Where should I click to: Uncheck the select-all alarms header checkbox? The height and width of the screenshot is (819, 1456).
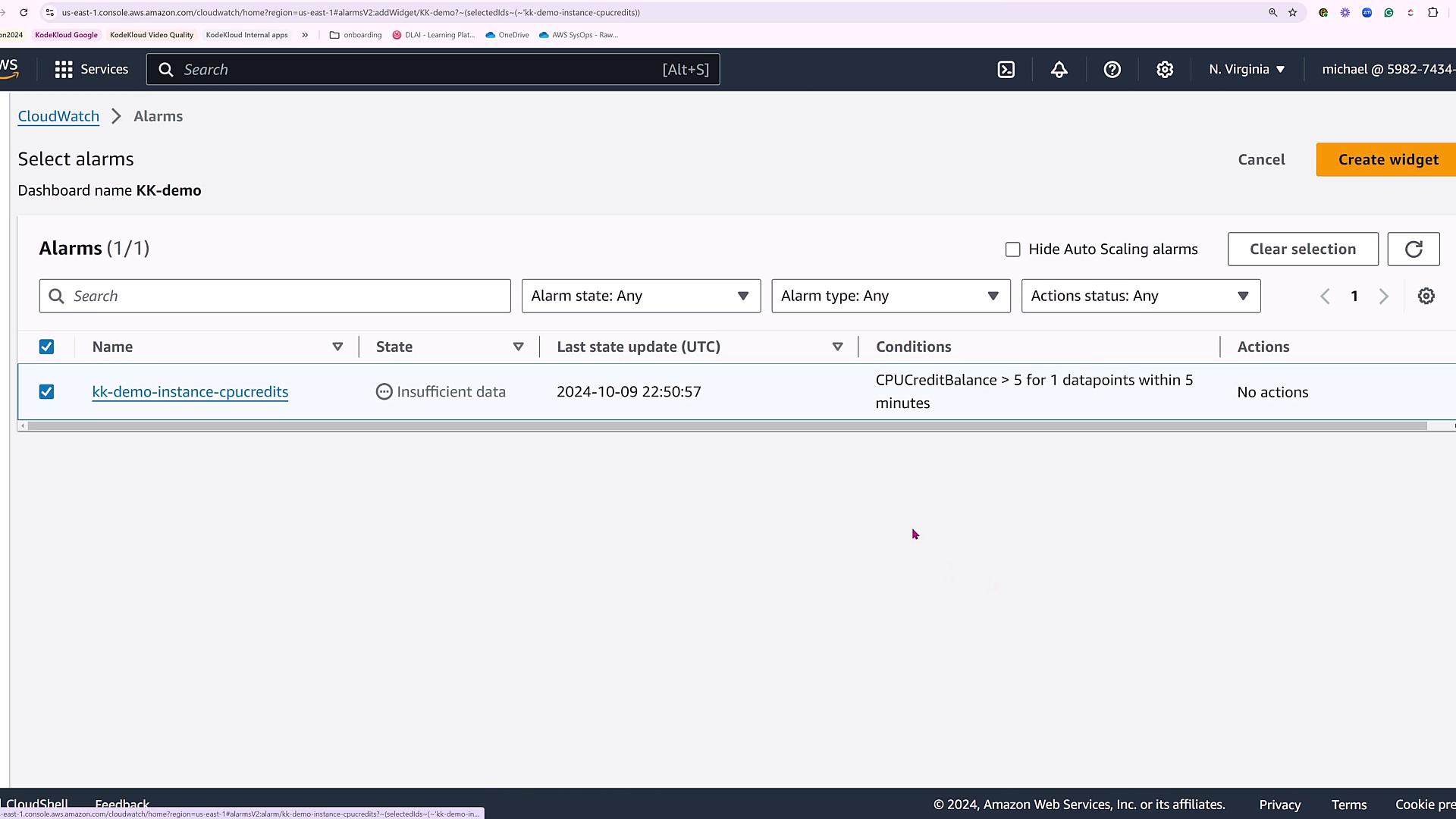(46, 347)
